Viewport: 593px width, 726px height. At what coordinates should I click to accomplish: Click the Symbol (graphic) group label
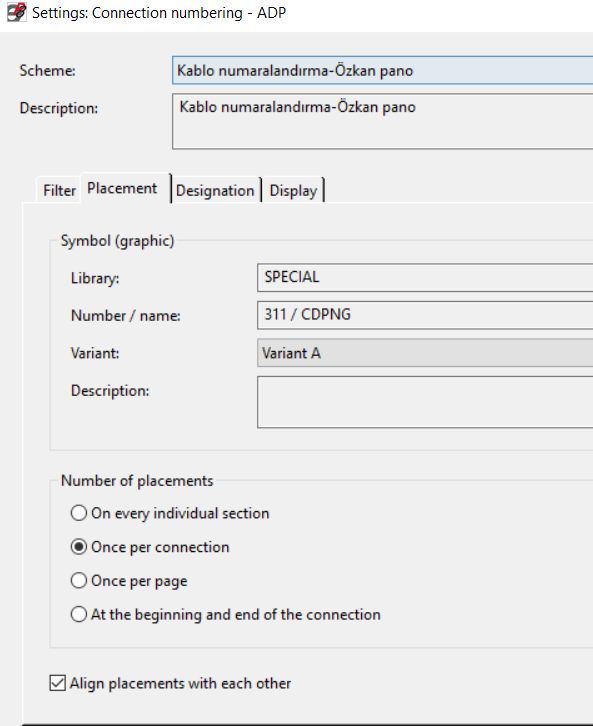(118, 241)
